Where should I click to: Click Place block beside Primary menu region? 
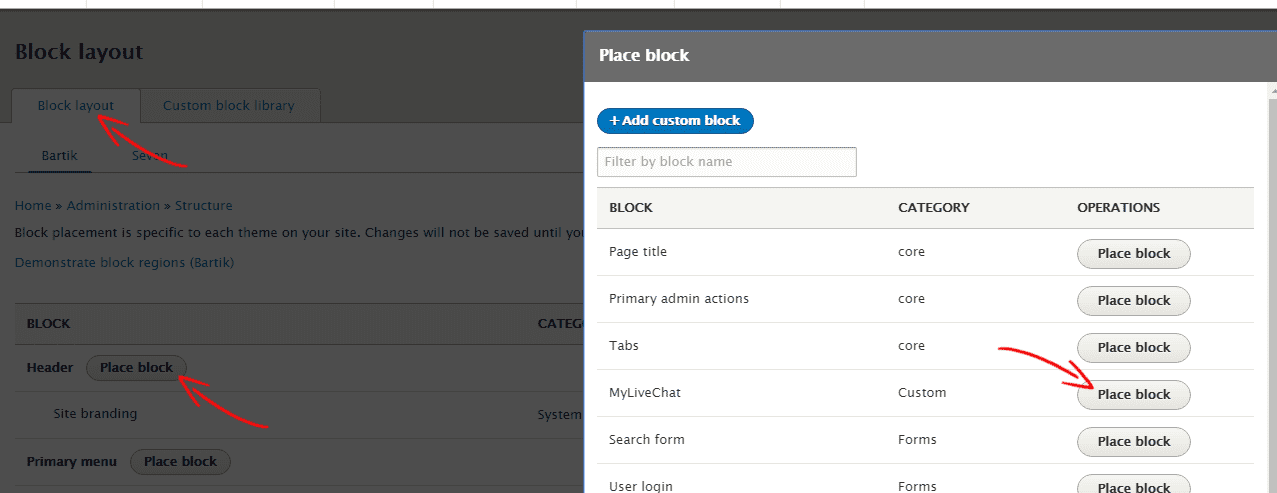point(180,462)
